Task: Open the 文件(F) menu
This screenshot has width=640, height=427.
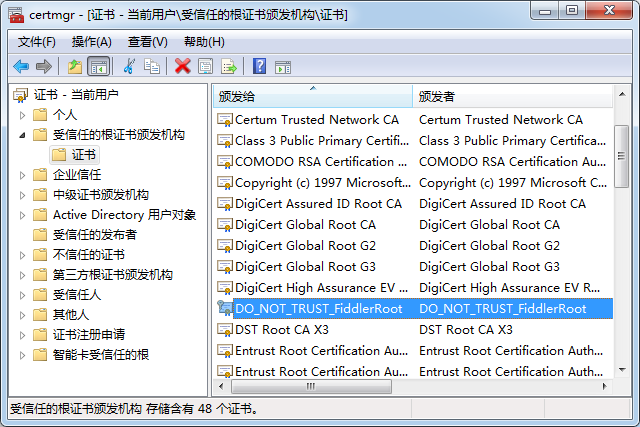Action: tap(37, 41)
